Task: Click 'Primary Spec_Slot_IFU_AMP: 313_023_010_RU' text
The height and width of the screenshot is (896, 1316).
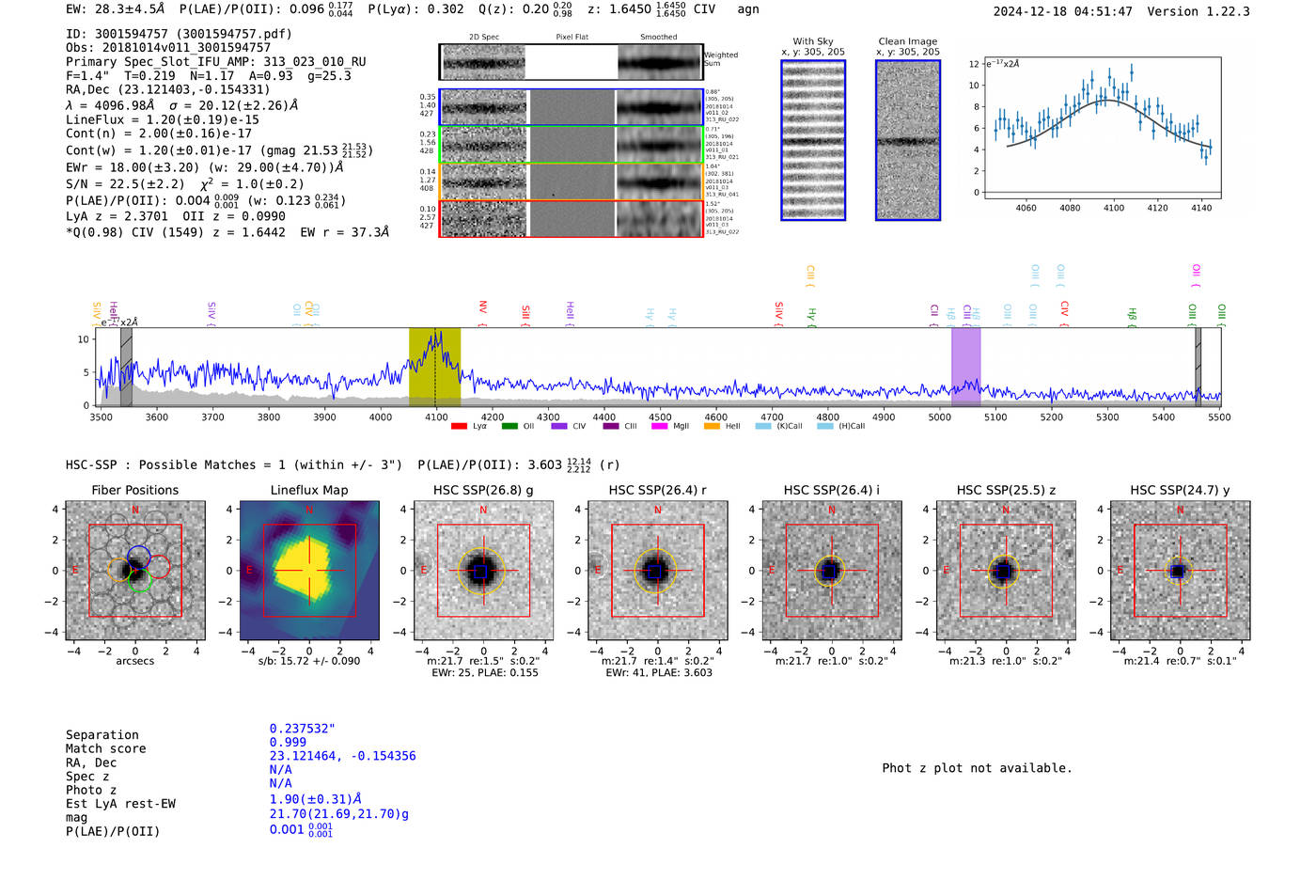Action: click(216, 62)
